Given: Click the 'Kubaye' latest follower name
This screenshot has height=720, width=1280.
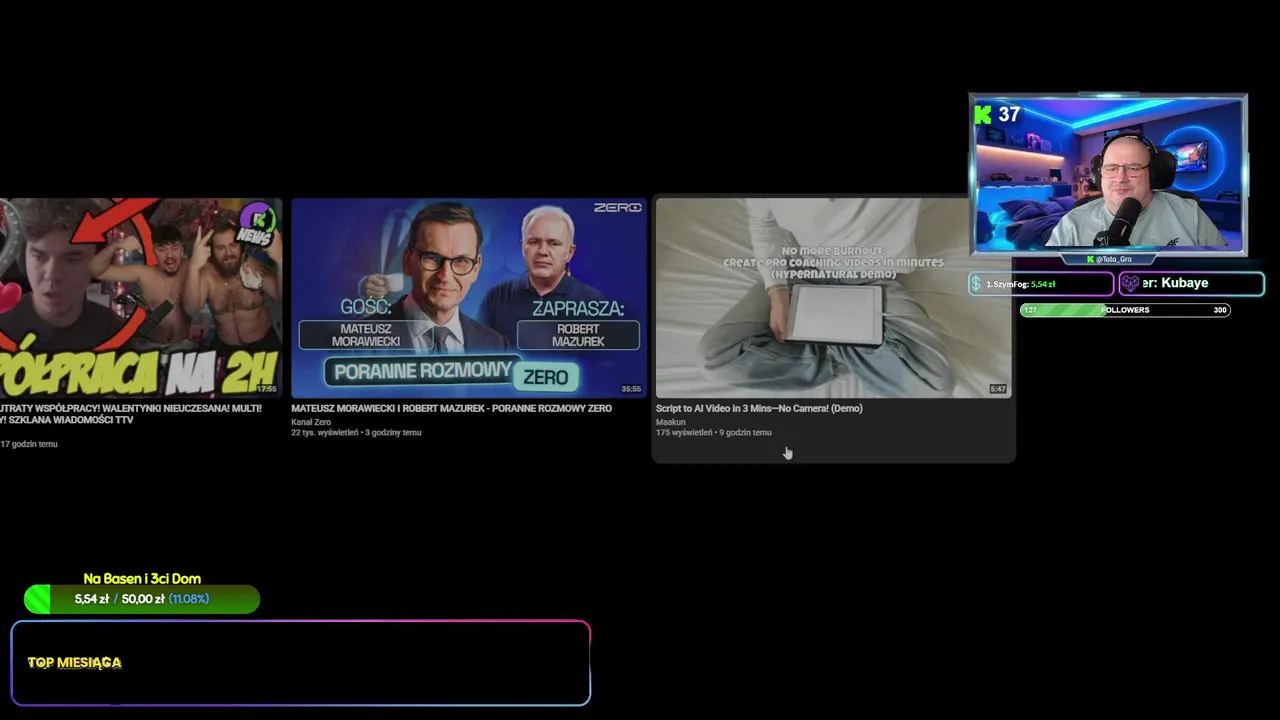Looking at the screenshot, I should pyautogui.click(x=1185, y=283).
